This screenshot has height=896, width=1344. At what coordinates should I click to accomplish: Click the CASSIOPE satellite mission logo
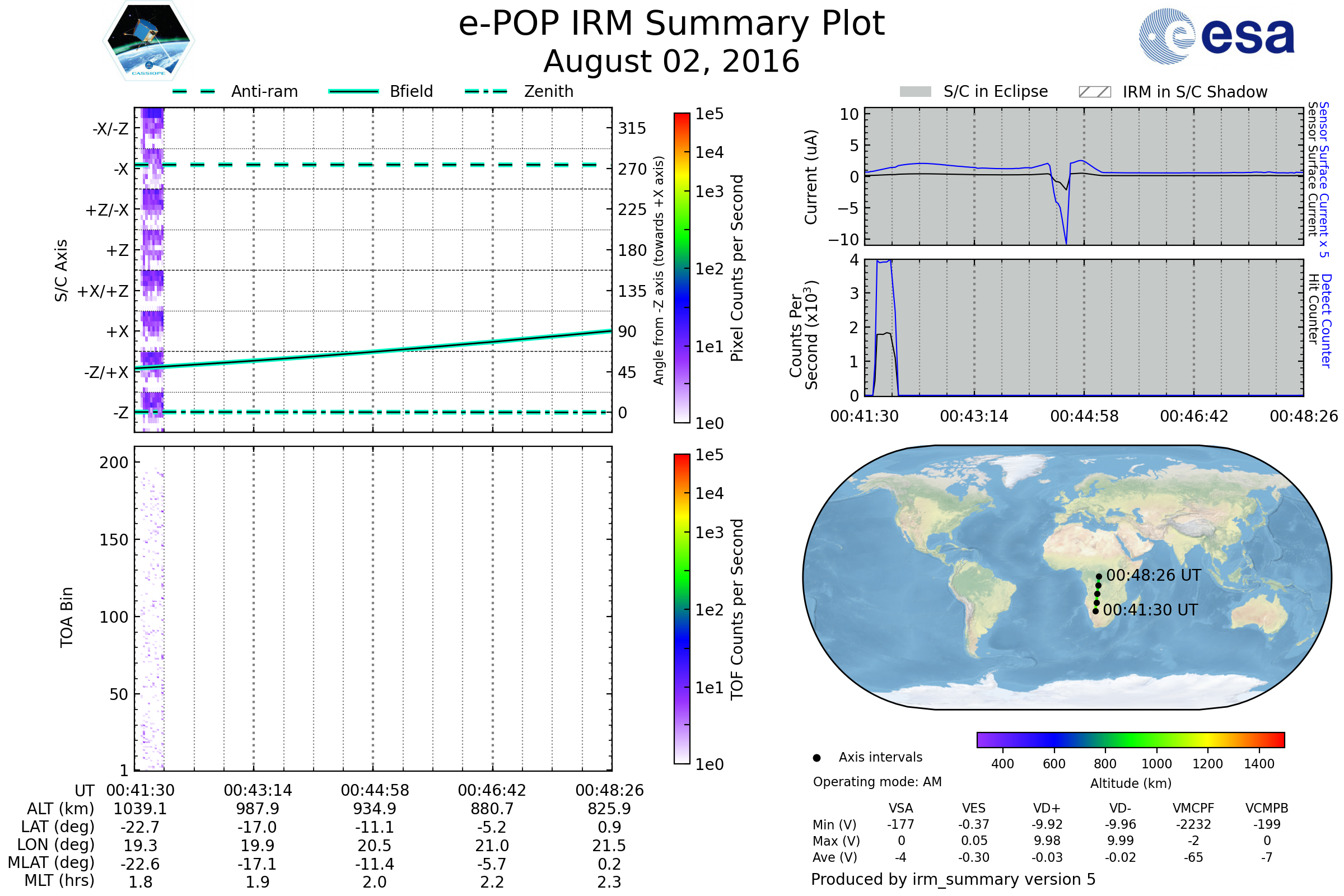tap(148, 41)
